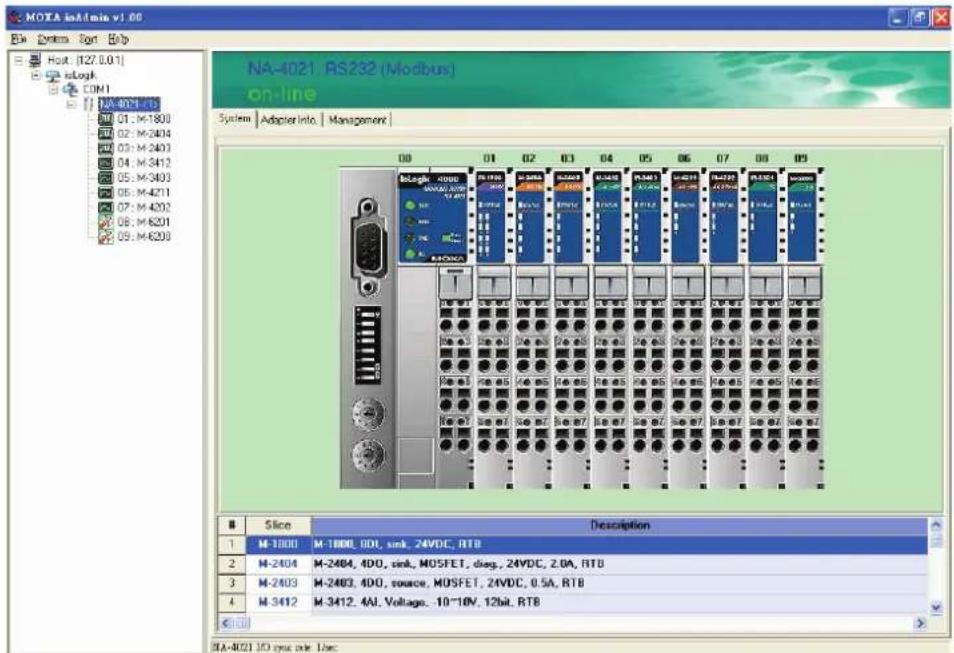Open the System menu
Screen dimensions: 954x653
coord(52,39)
